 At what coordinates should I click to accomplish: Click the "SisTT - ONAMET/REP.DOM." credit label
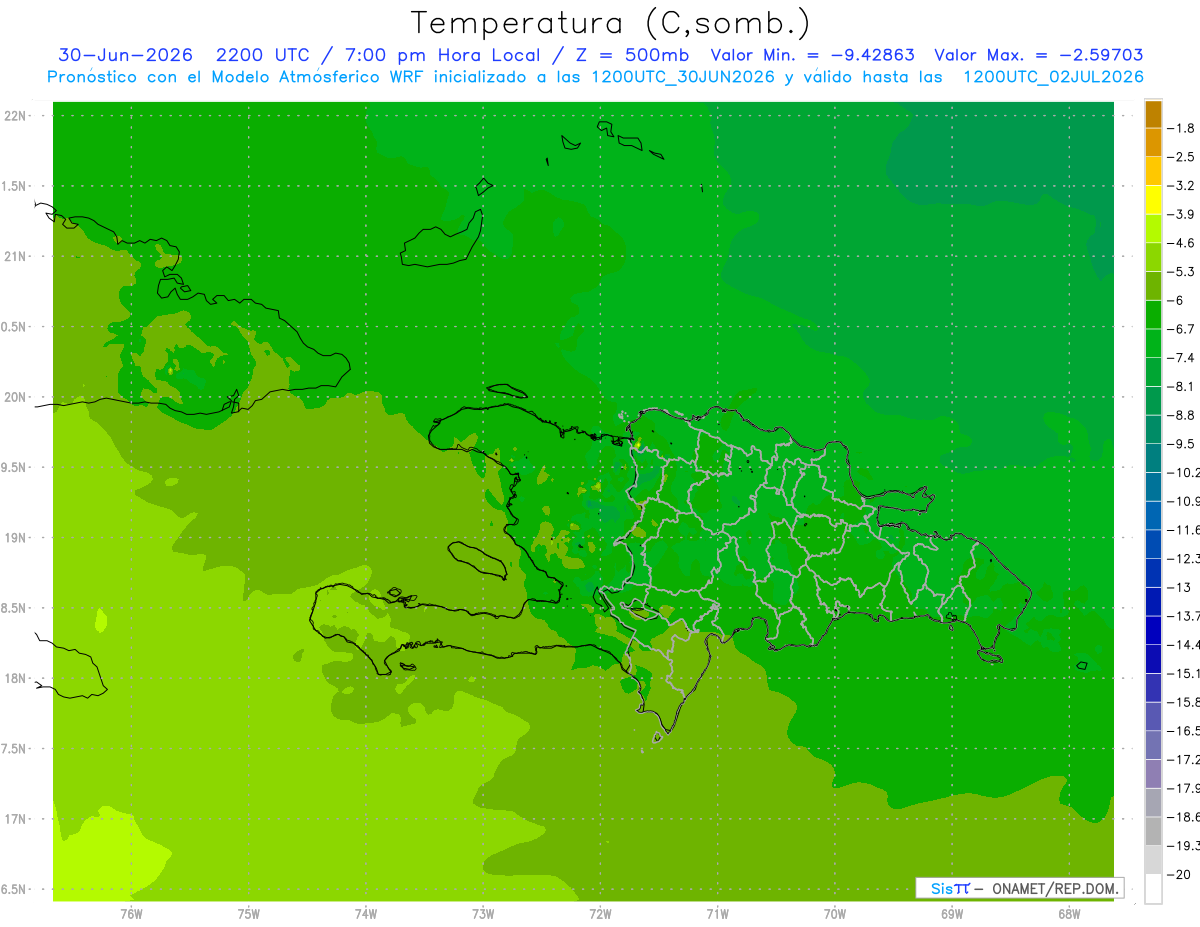(x=1019, y=888)
